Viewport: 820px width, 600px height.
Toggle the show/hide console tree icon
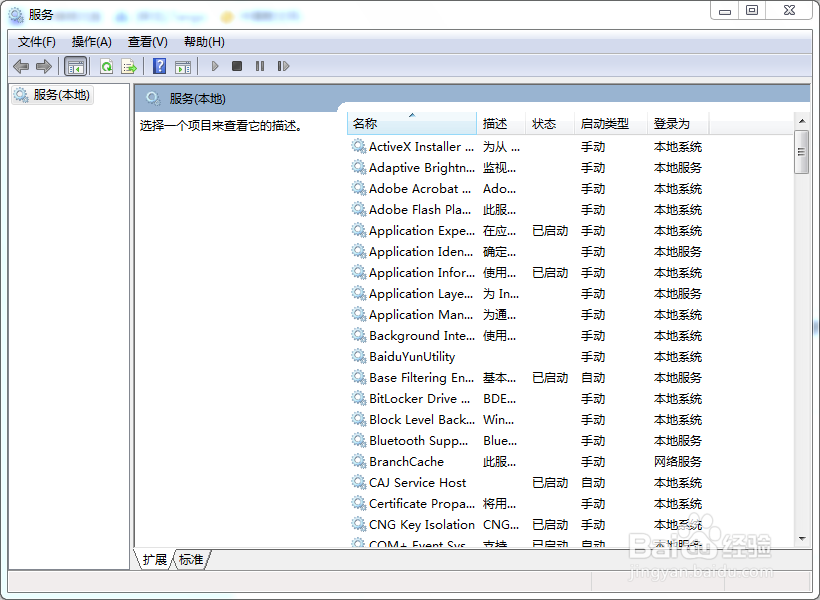point(75,66)
